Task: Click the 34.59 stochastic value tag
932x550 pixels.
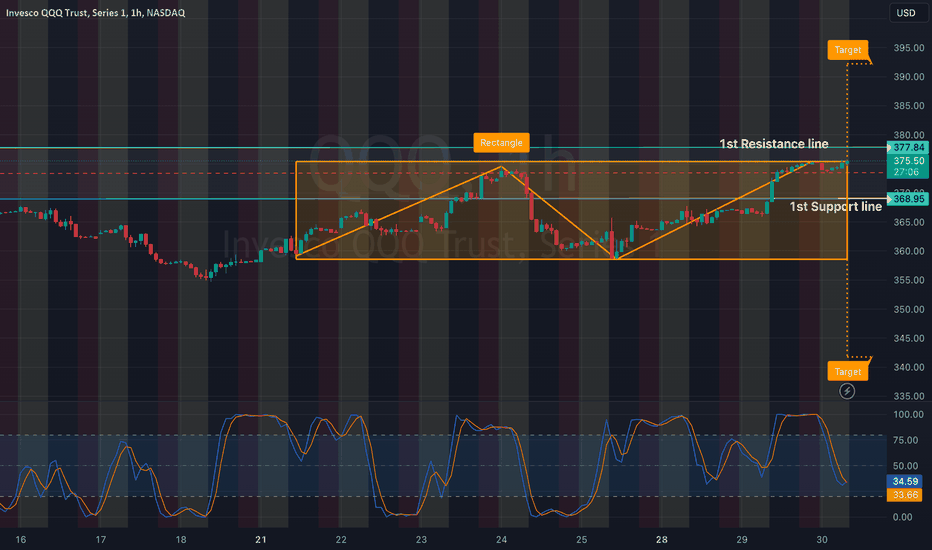Action: pos(905,481)
